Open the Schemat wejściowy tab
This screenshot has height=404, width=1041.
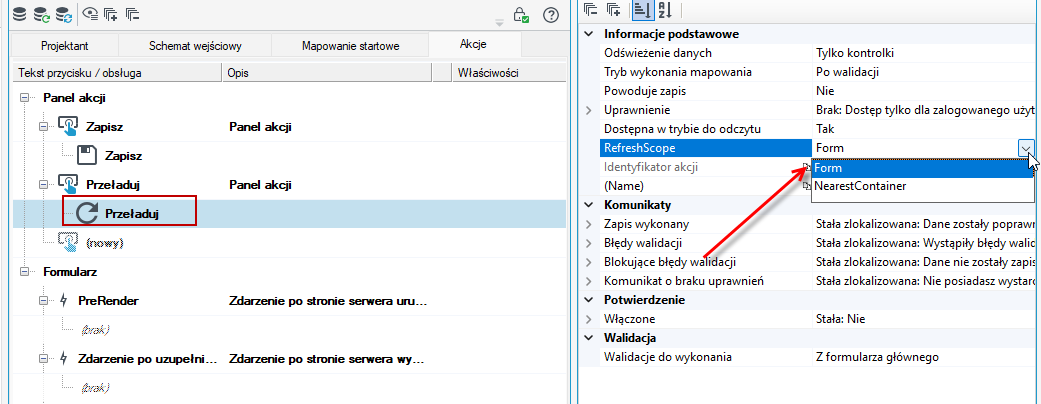tap(195, 46)
